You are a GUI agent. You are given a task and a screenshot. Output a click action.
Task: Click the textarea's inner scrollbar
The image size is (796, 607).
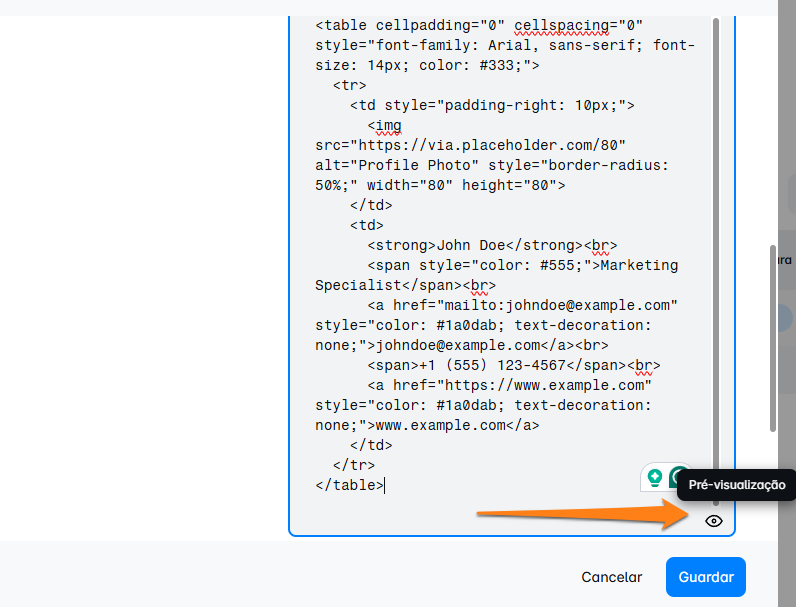tap(716, 261)
